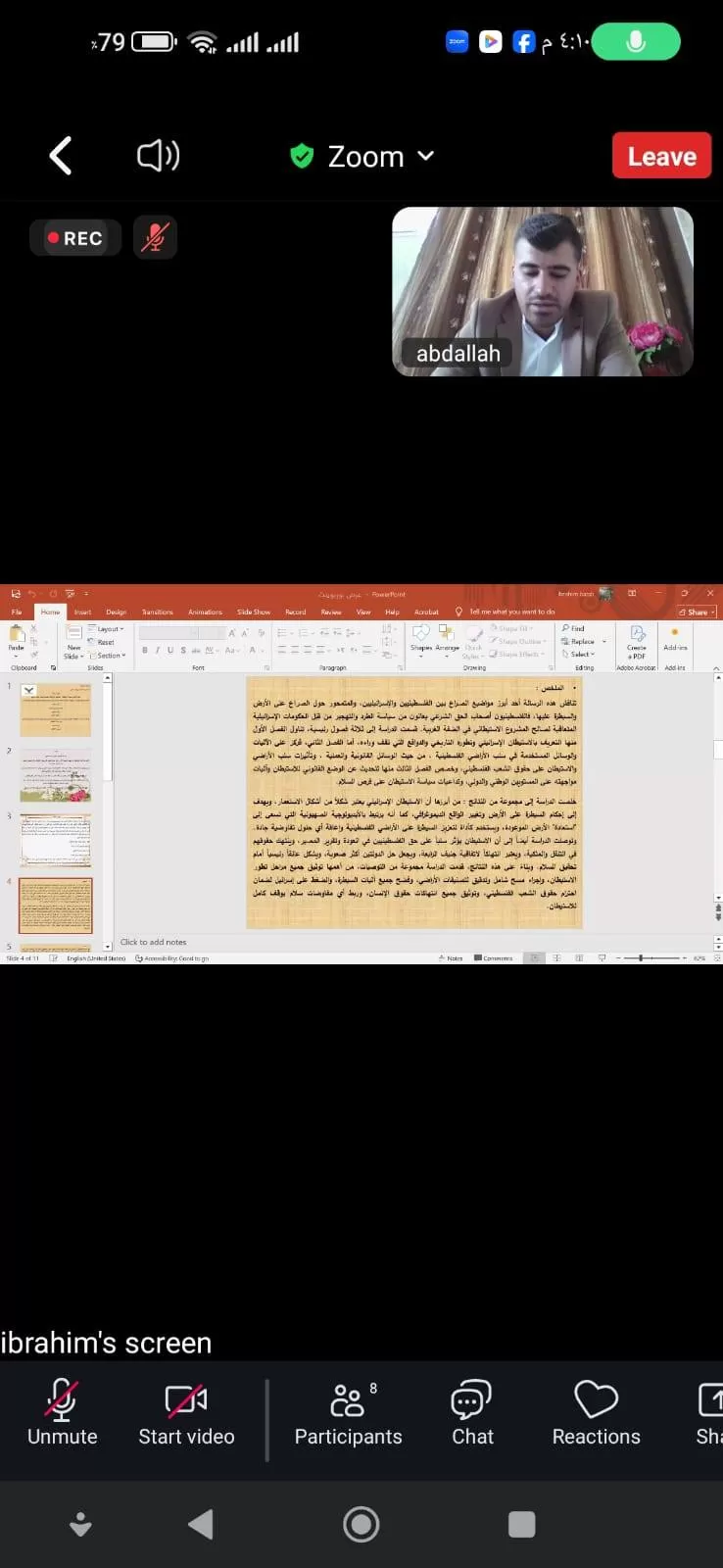Unmute your microphone
Viewport: 723px width, 1568px height.
click(x=62, y=1412)
